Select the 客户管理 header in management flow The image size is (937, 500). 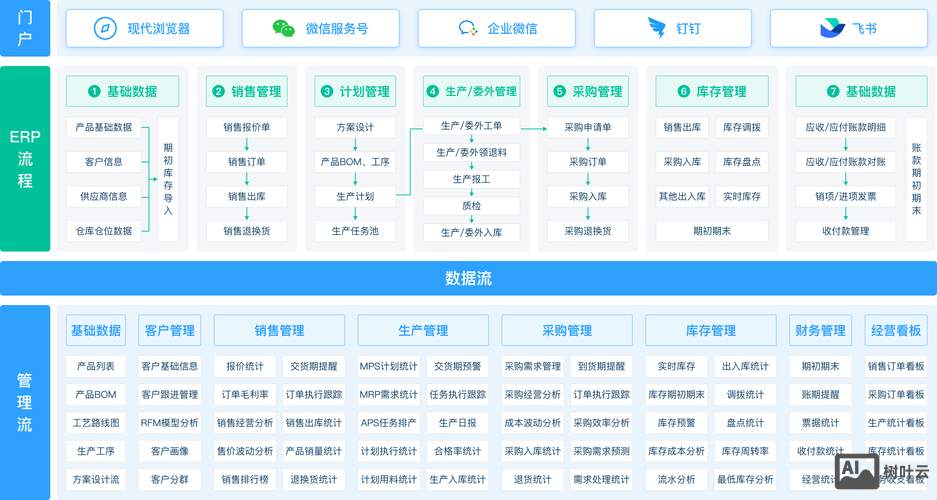pyautogui.click(x=170, y=330)
